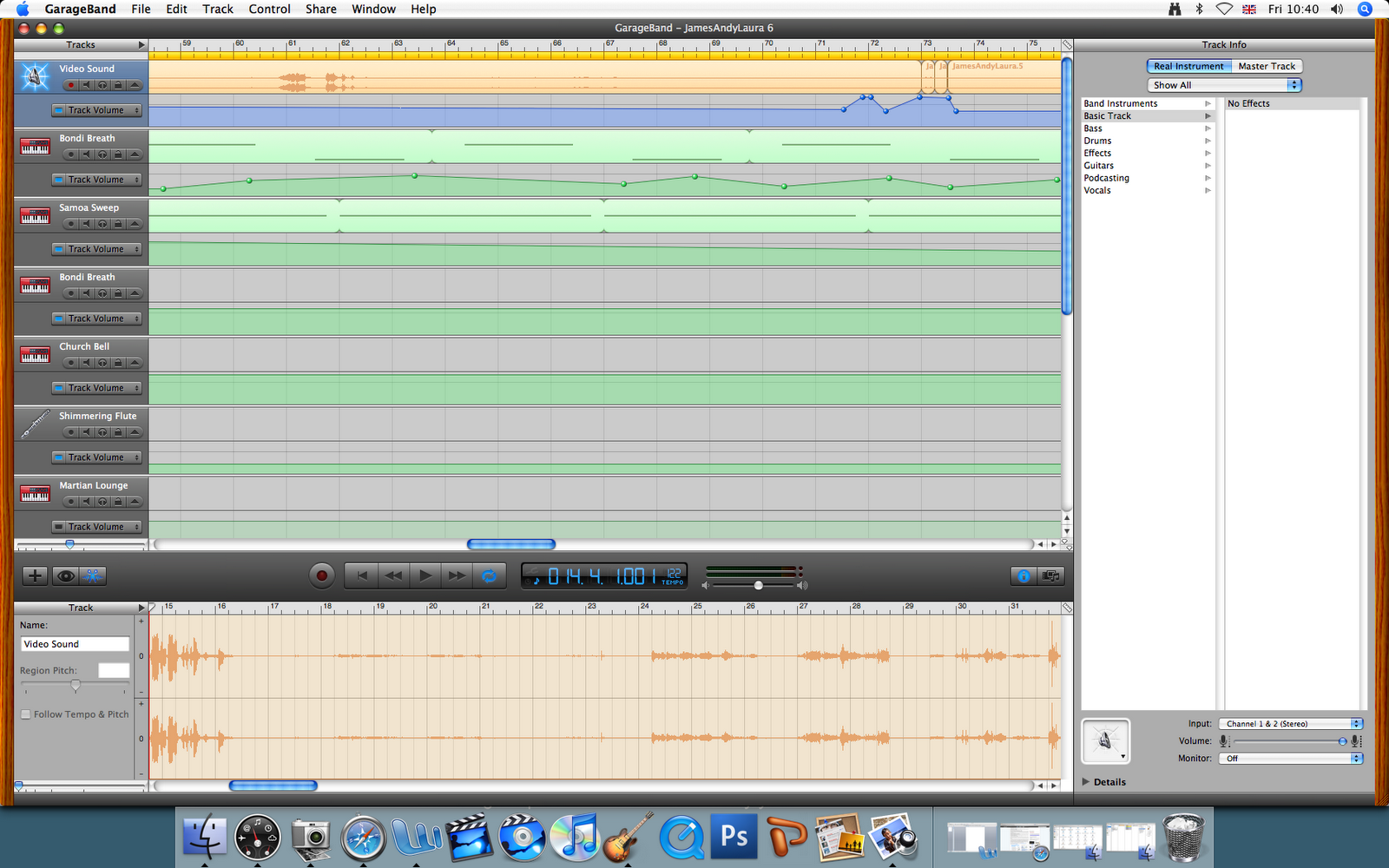The image size is (1389, 868).
Task: Open the Trash in the Dock
Action: (1183, 838)
